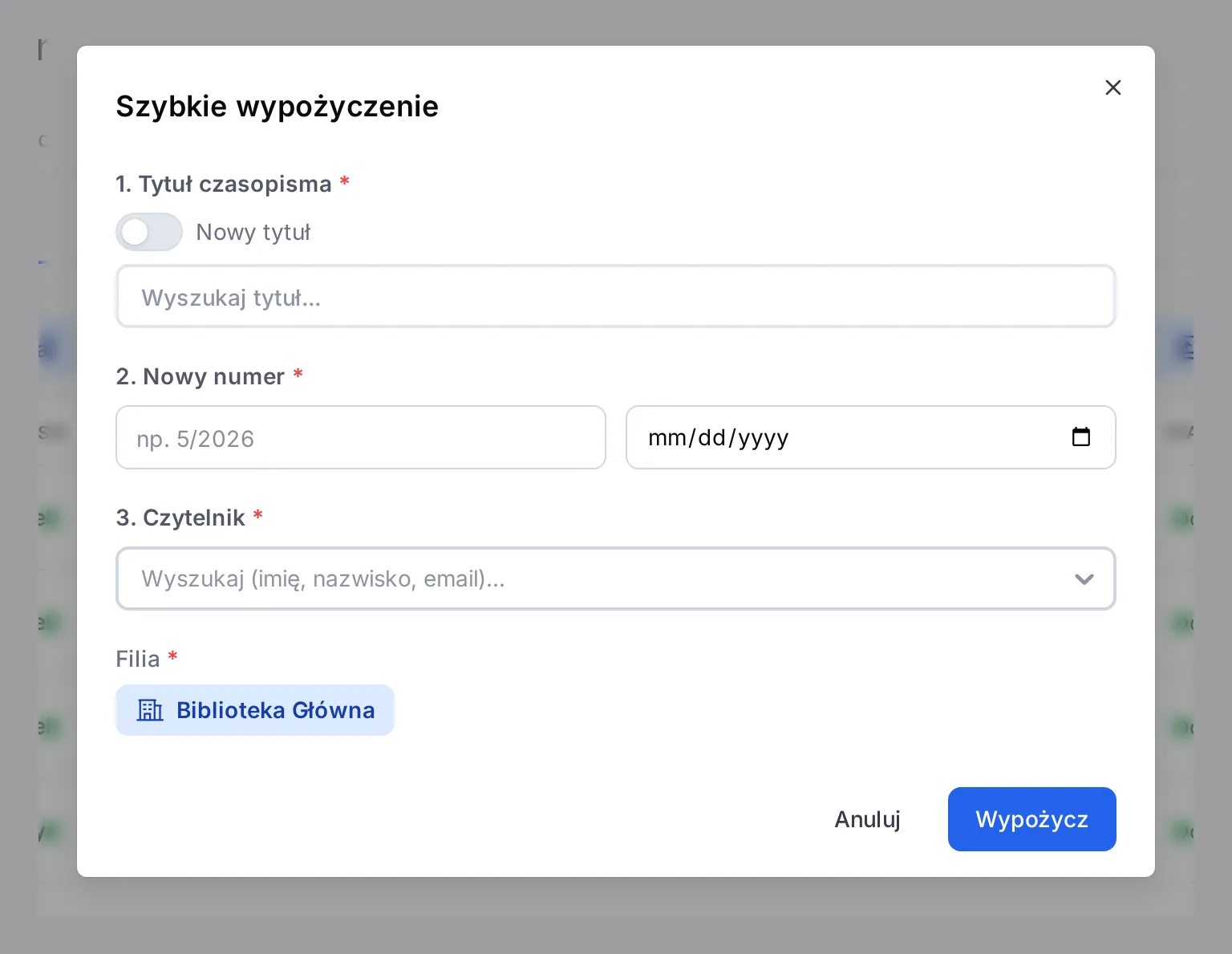Image resolution: width=1232 pixels, height=954 pixels.
Task: Focus the Wyszukaj tytuł search field
Action: 616,297
